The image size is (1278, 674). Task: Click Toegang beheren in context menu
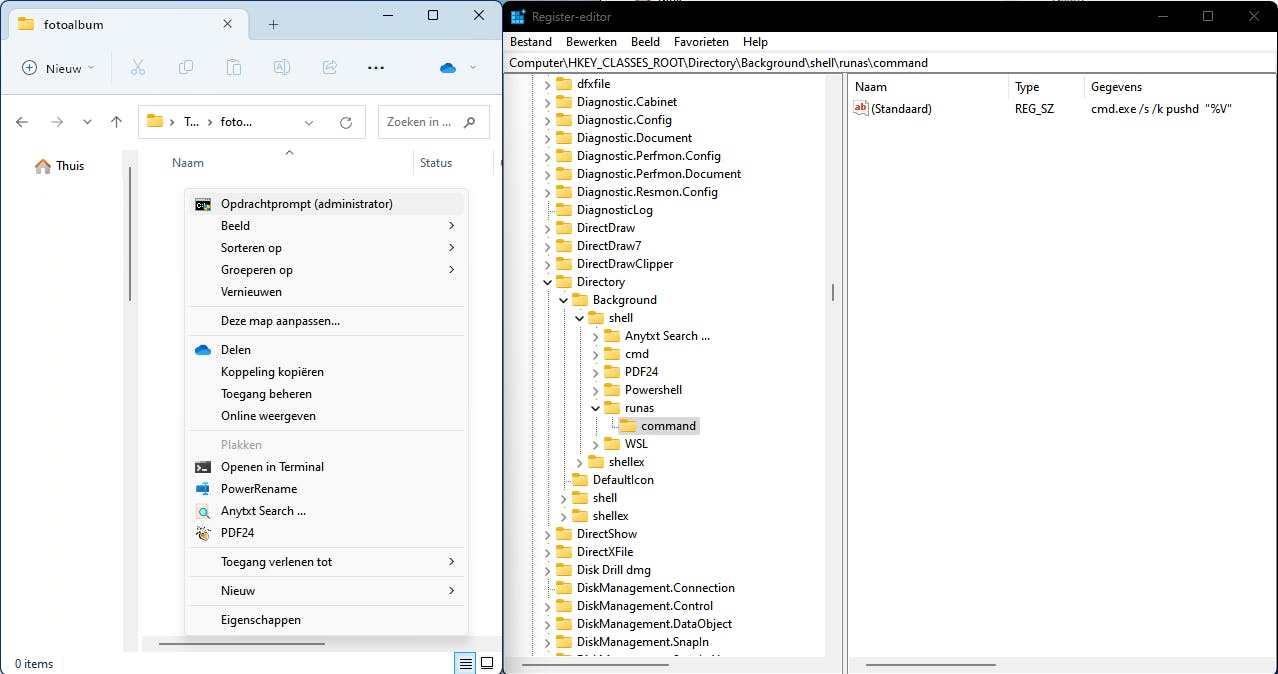[266, 394]
